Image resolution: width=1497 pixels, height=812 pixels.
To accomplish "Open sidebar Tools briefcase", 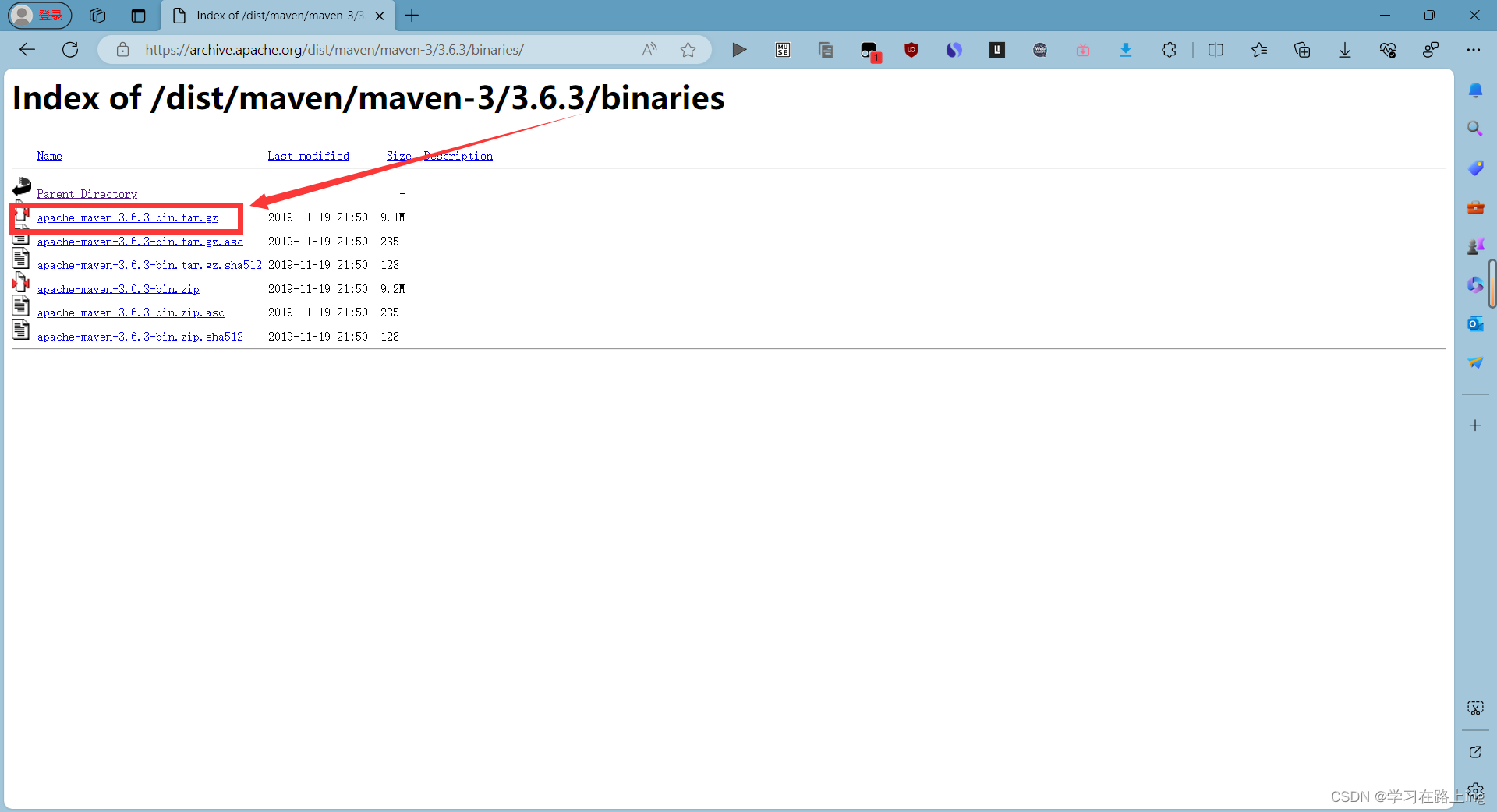I will click(1475, 207).
